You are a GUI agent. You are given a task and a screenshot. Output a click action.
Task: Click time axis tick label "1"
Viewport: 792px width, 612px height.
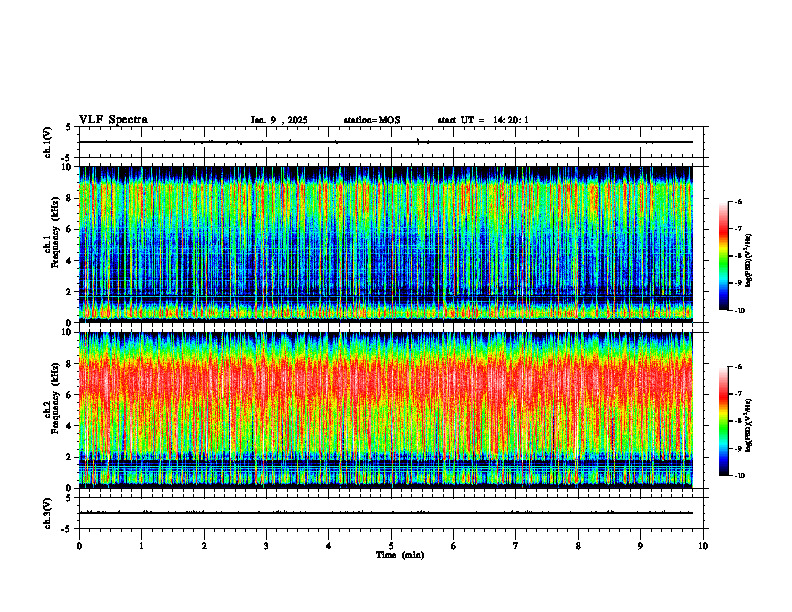[141, 546]
